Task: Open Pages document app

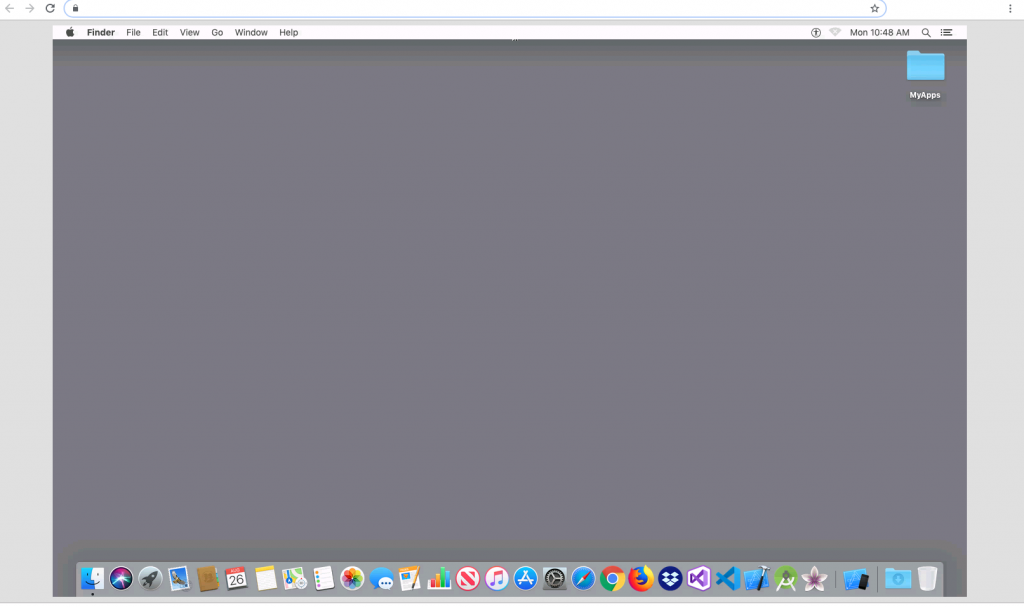Action: click(409, 578)
